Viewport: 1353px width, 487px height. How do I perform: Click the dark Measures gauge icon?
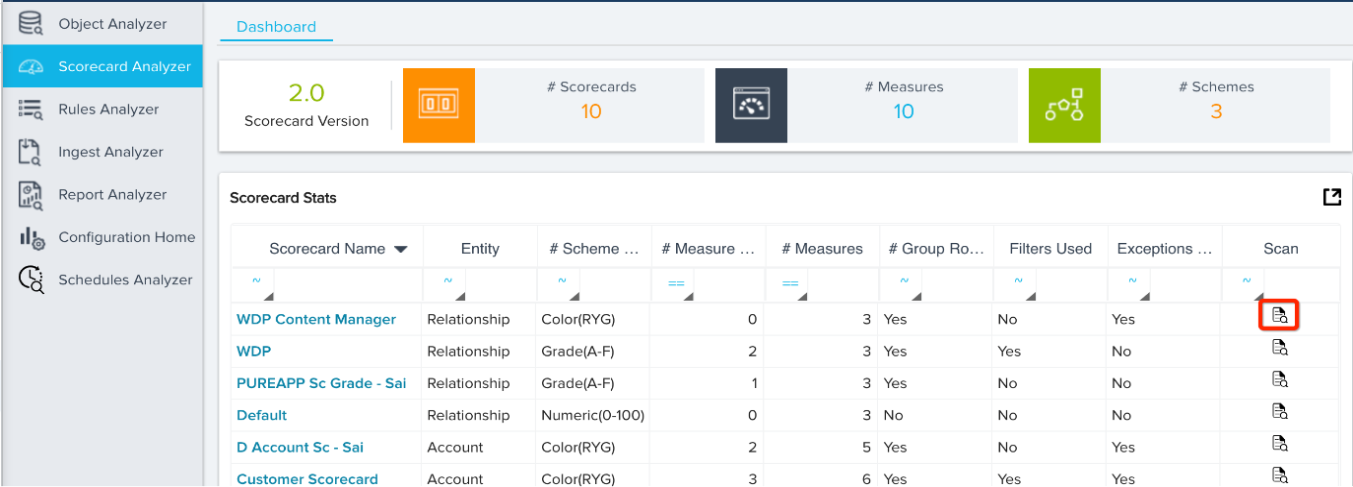click(751, 105)
